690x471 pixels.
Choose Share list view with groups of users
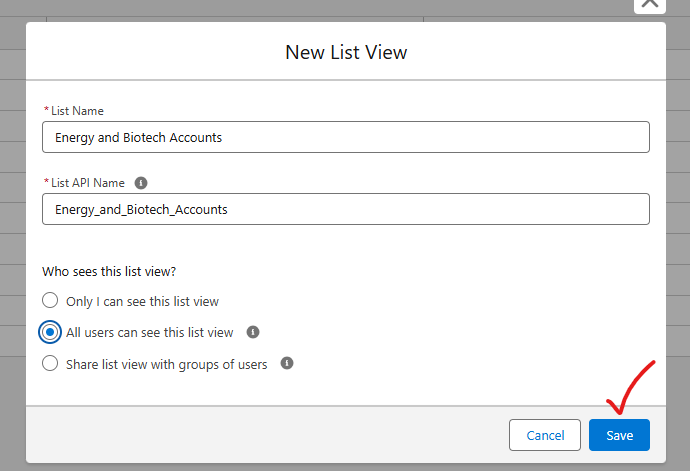[50, 364]
